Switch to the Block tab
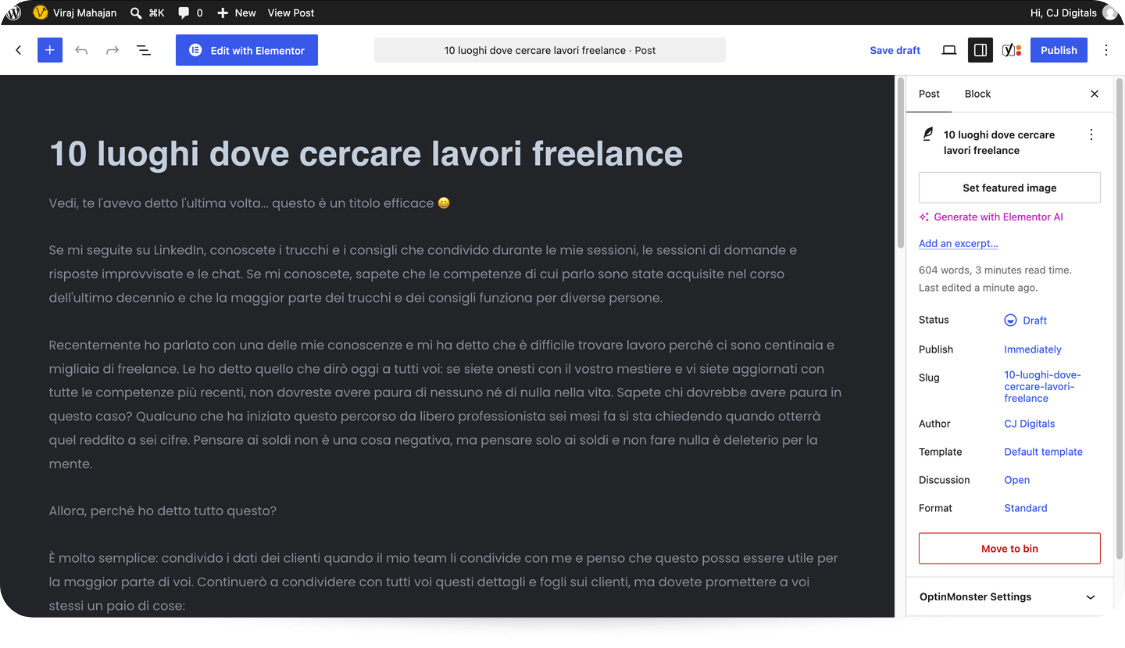 pos(977,94)
